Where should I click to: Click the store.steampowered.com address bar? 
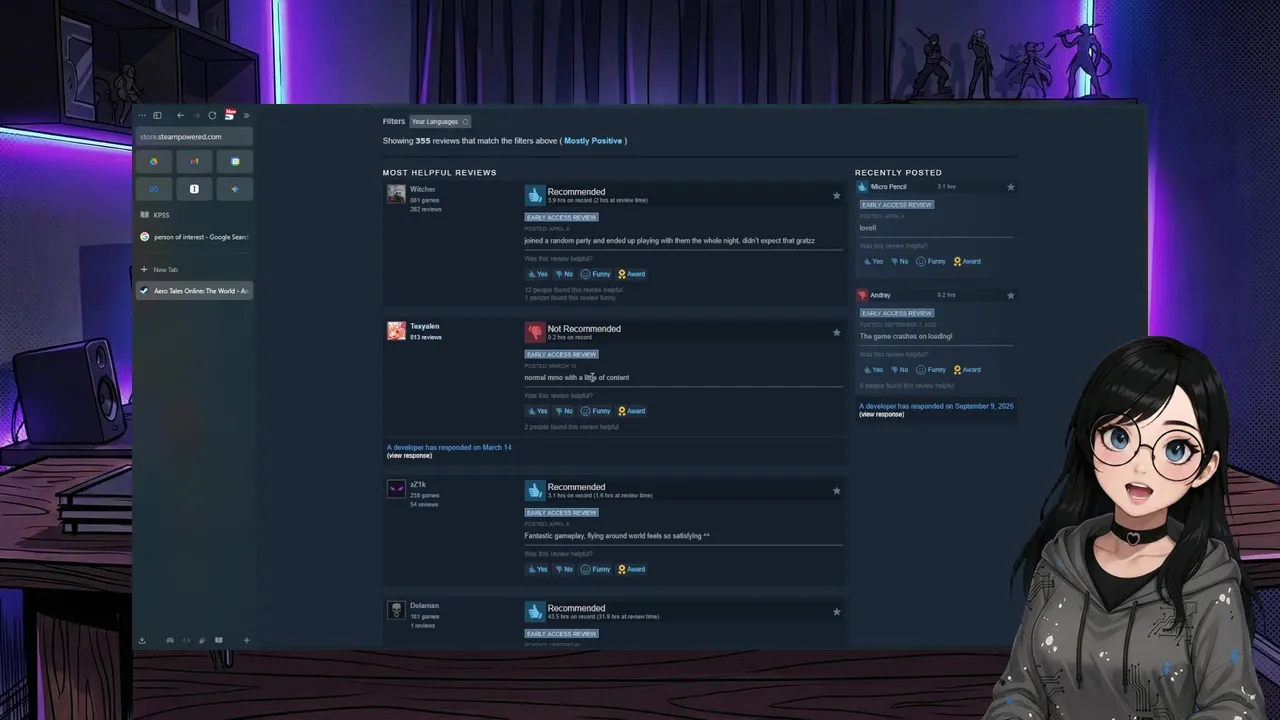(194, 136)
